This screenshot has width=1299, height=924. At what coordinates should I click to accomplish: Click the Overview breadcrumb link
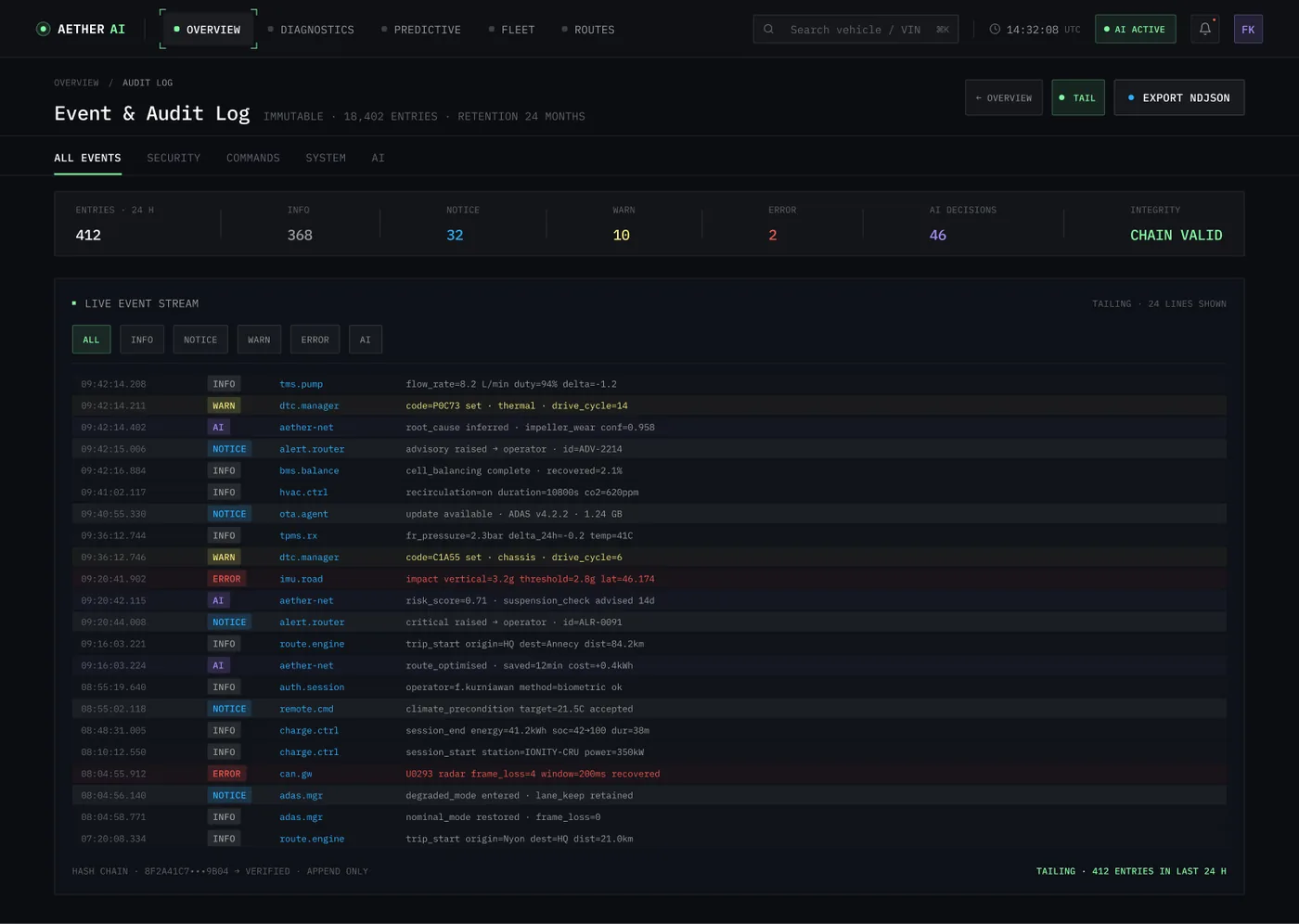coord(76,83)
